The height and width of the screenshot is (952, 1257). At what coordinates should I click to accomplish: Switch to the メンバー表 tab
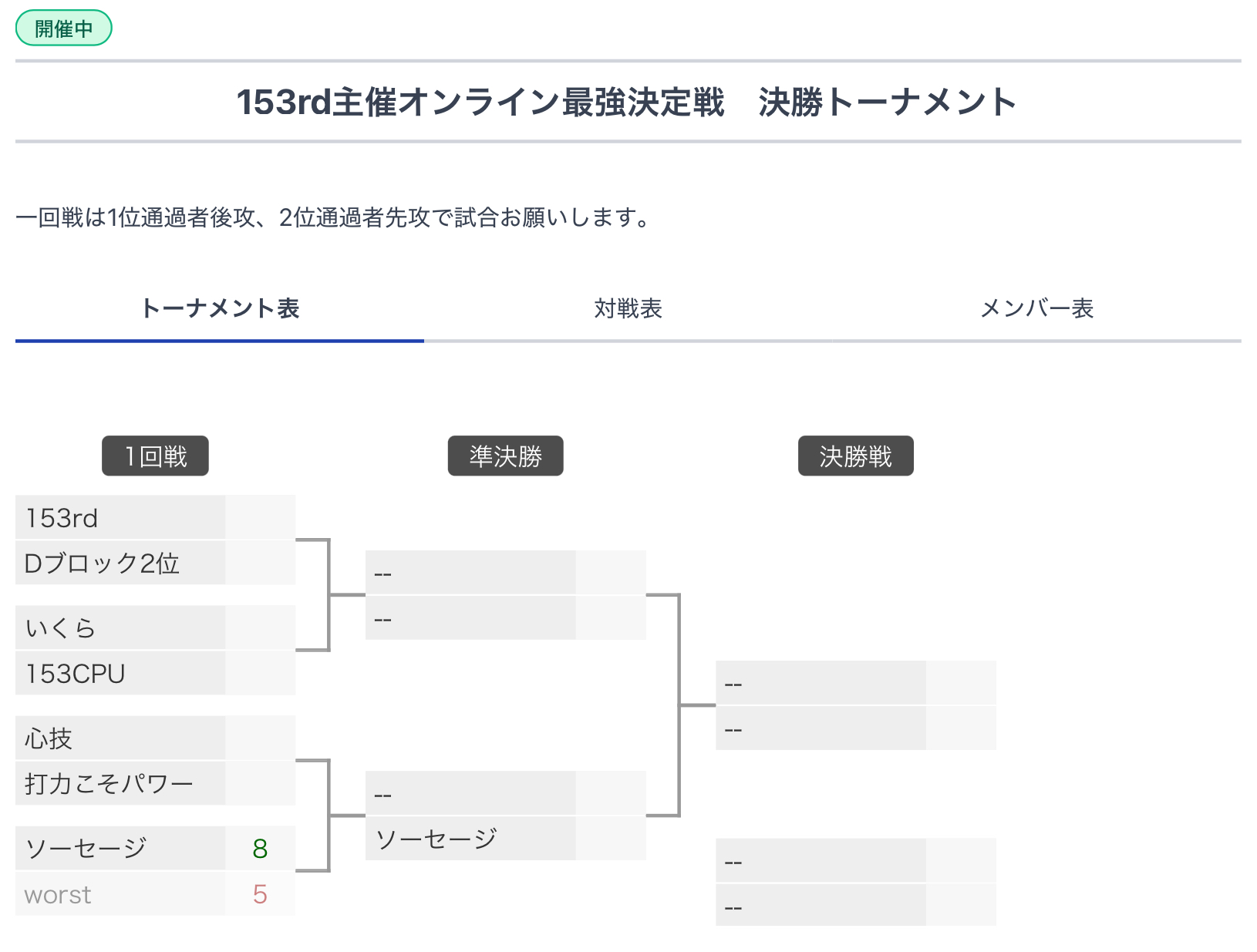pos(1037,308)
